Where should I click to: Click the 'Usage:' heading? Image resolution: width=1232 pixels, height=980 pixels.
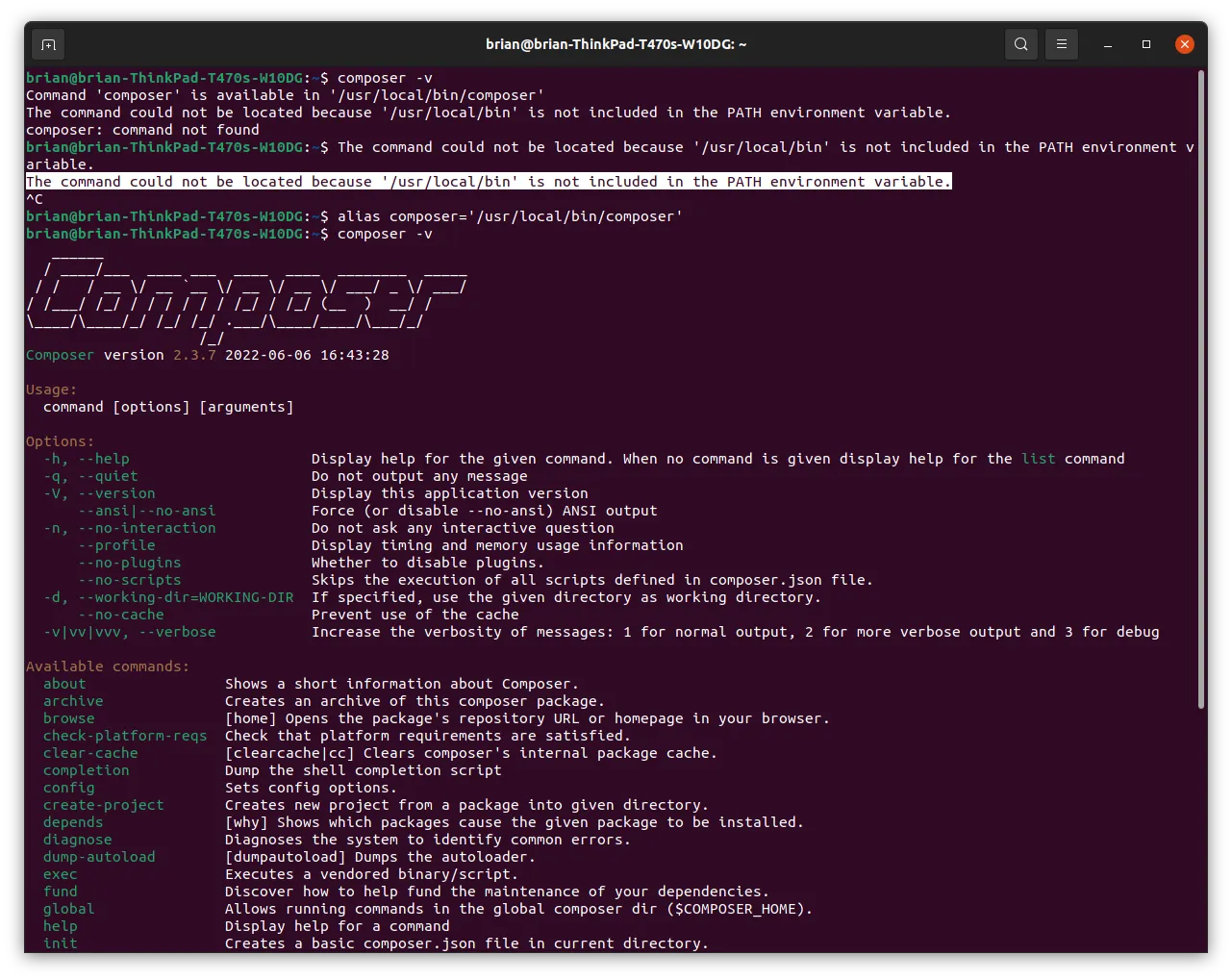coord(52,389)
